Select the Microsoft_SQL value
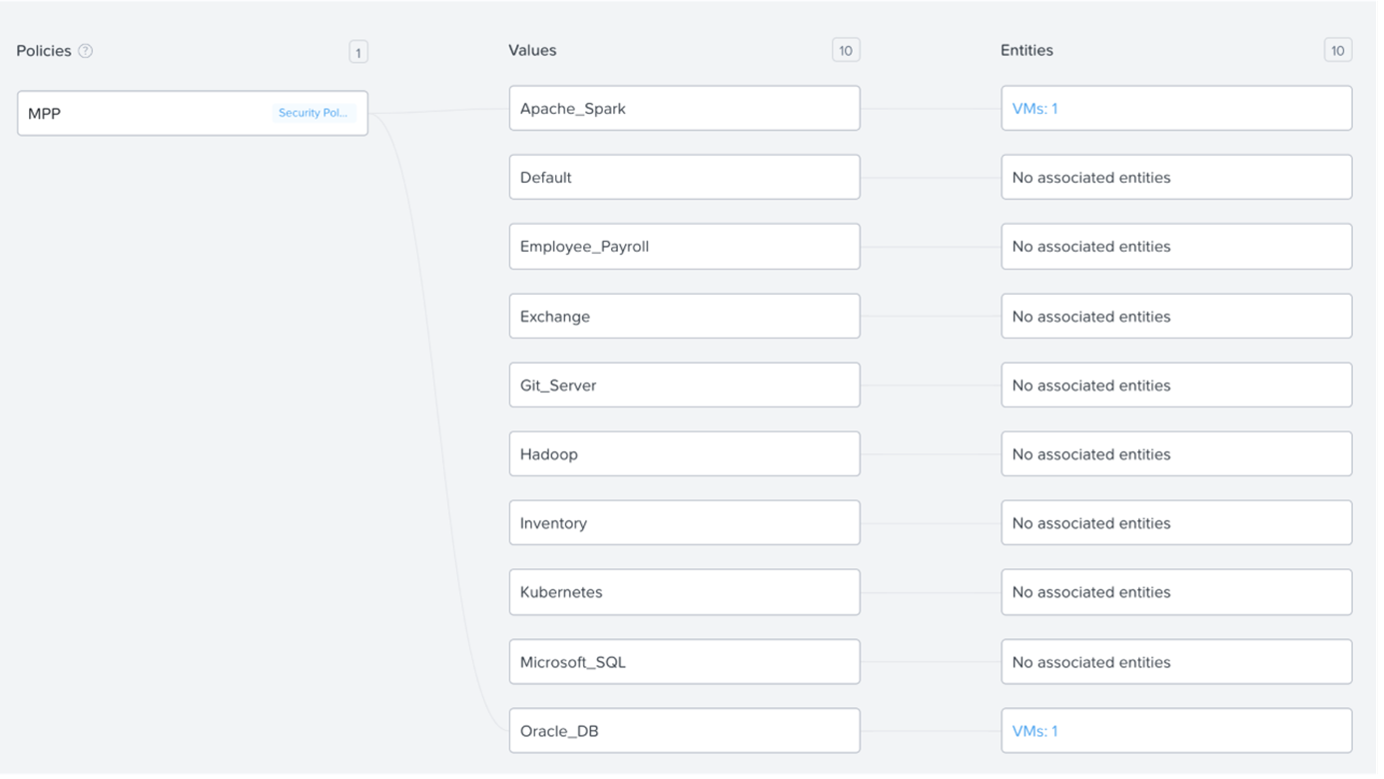The width and height of the screenshot is (1384, 779). (x=684, y=662)
